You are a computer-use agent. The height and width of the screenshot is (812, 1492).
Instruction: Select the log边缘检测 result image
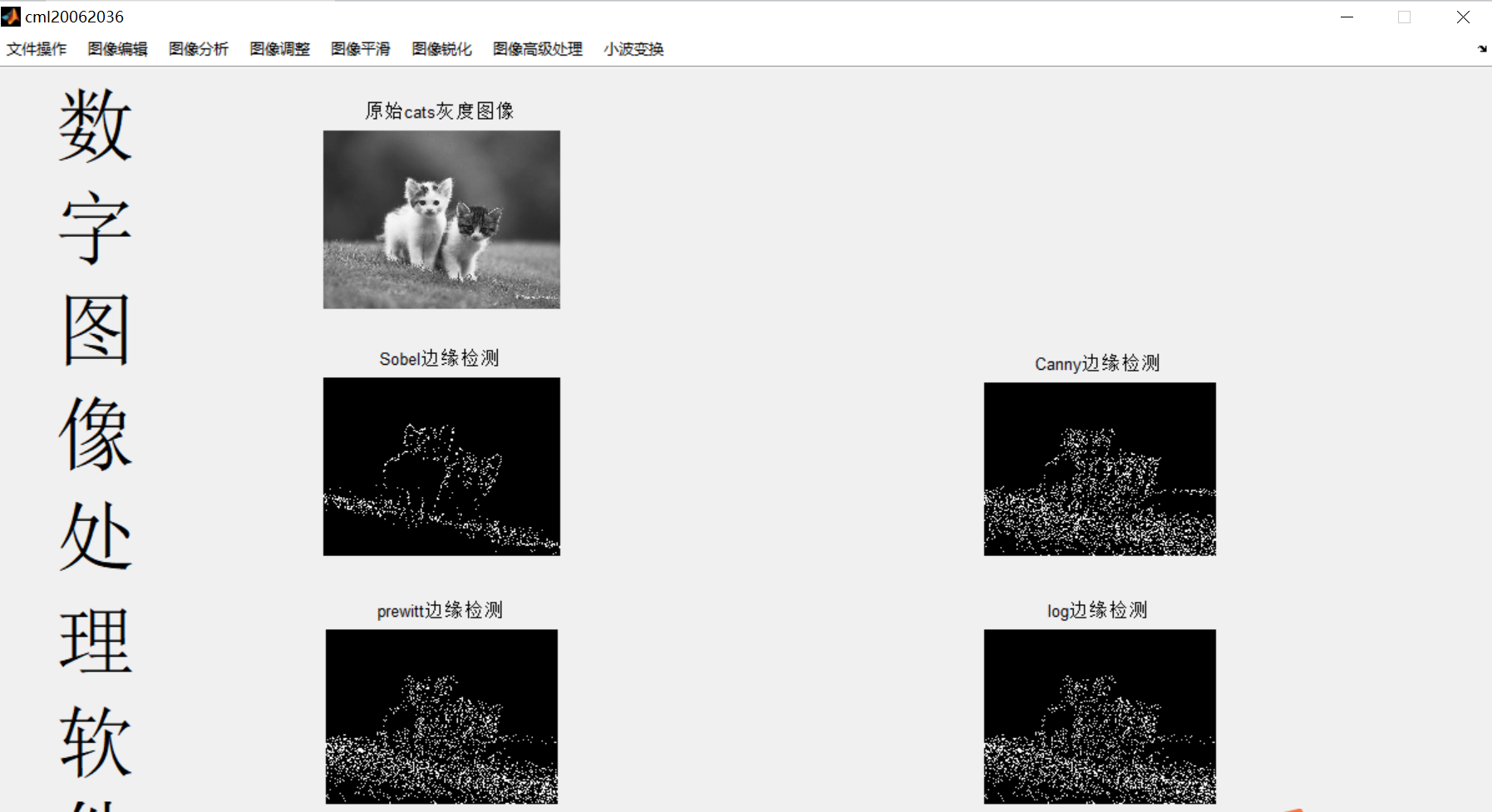pyautogui.click(x=1099, y=716)
